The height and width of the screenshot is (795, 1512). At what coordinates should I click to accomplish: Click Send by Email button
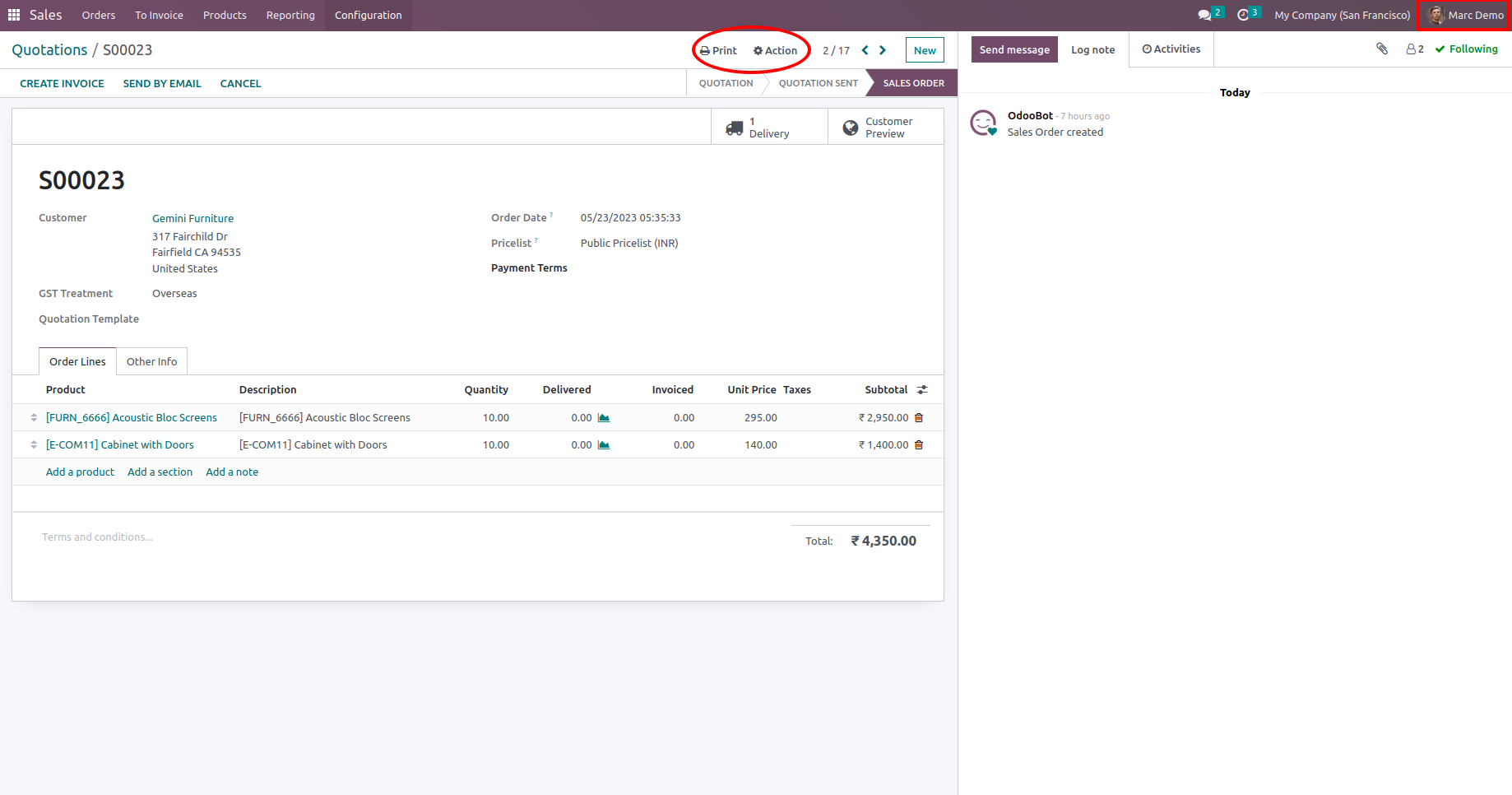click(162, 83)
